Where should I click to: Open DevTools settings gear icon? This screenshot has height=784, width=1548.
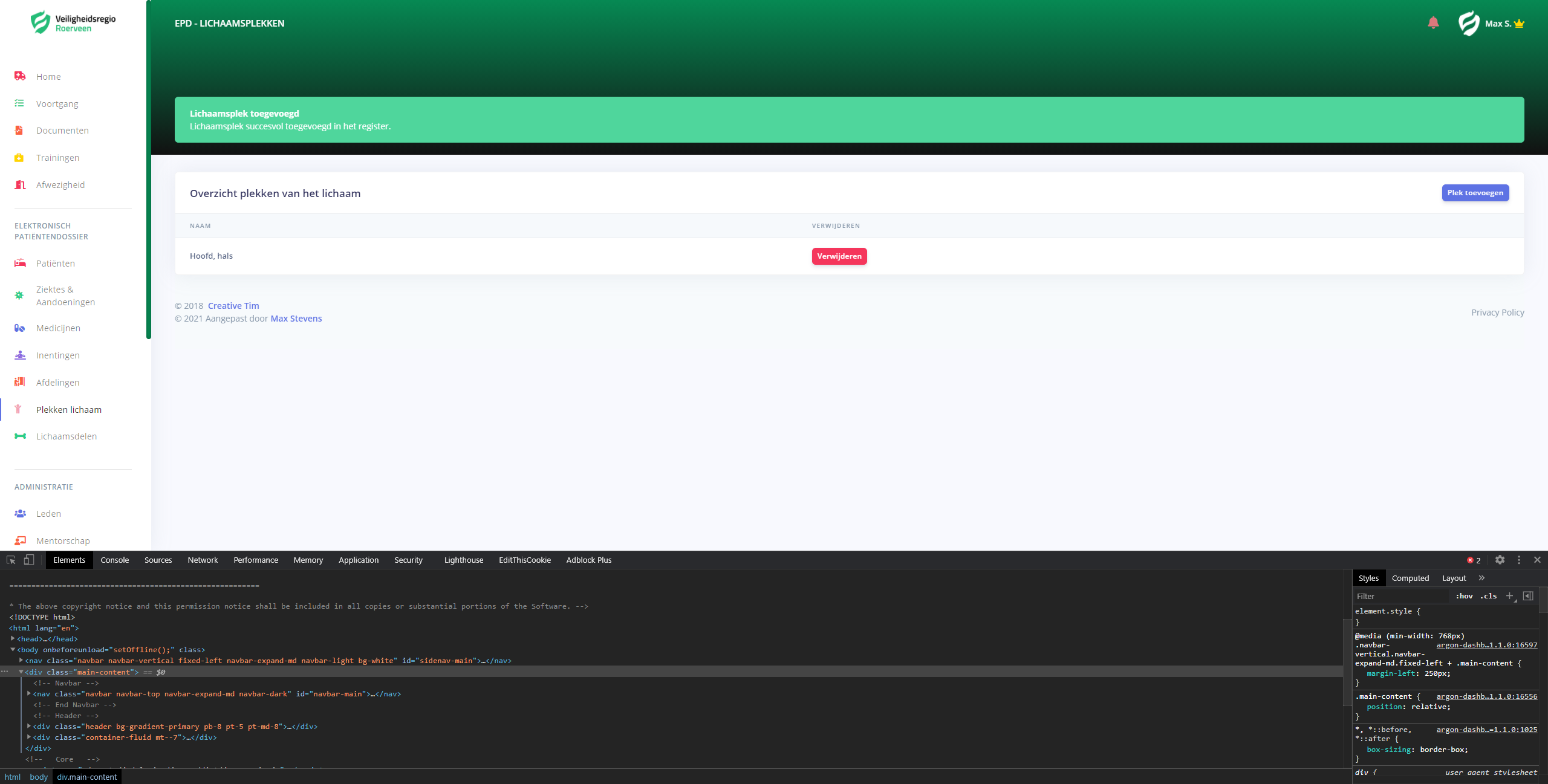[1500, 560]
